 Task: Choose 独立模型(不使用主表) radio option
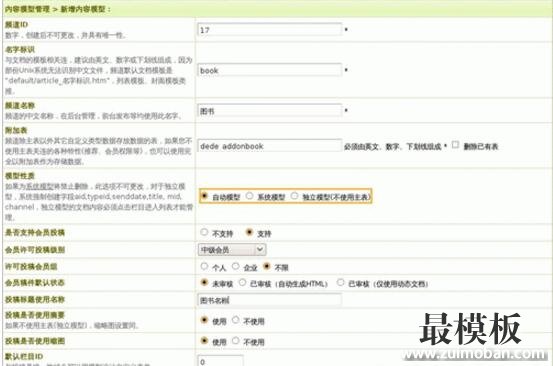294,196
